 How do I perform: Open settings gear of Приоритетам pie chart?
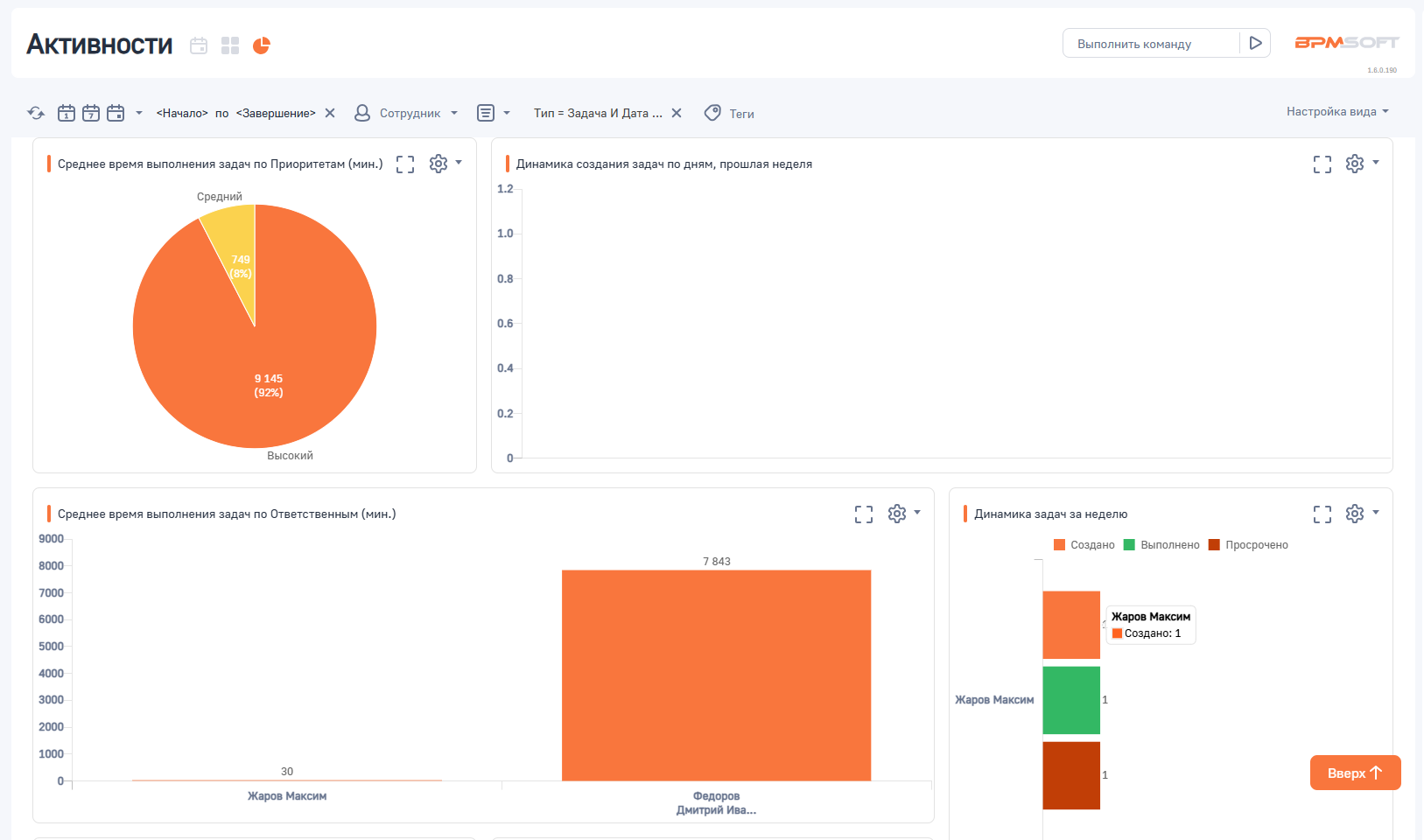pyautogui.click(x=438, y=164)
